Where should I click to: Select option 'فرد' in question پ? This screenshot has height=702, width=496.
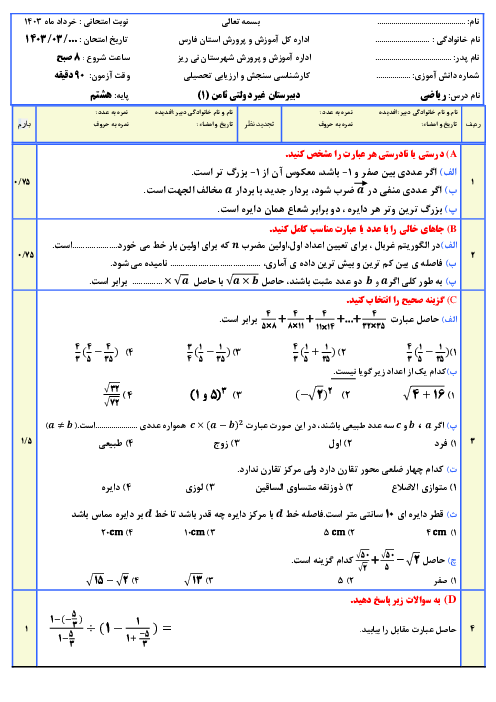(445, 443)
